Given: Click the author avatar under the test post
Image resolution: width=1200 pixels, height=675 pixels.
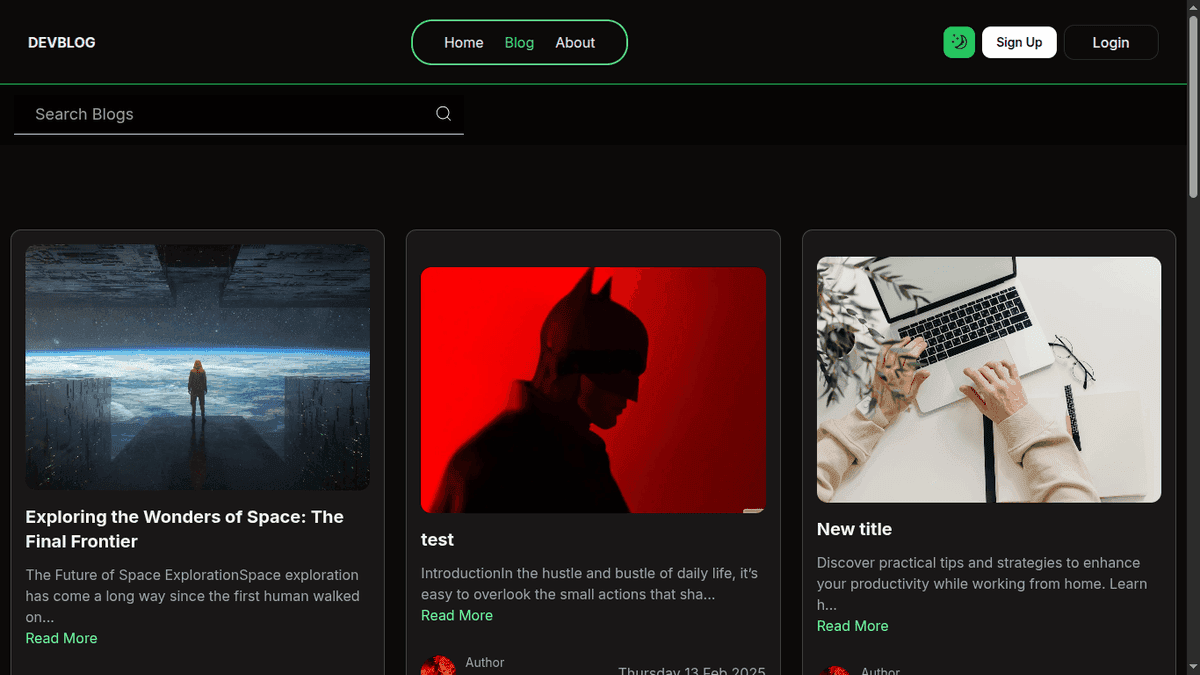Looking at the screenshot, I should tap(438, 664).
